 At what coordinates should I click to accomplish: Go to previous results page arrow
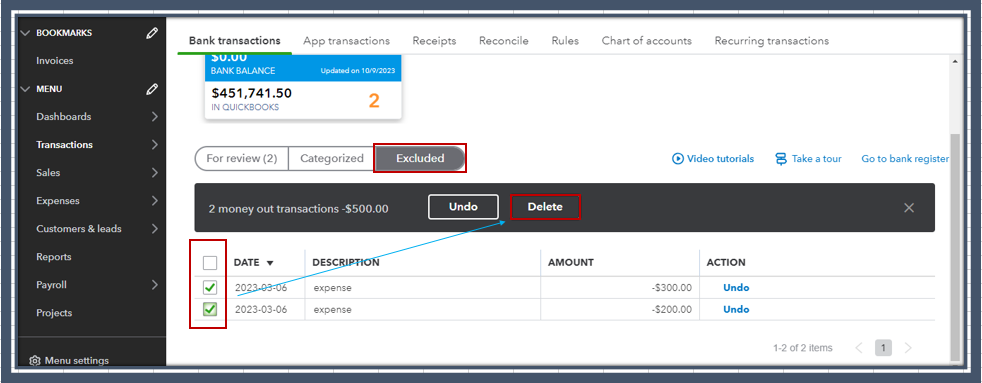(x=859, y=348)
